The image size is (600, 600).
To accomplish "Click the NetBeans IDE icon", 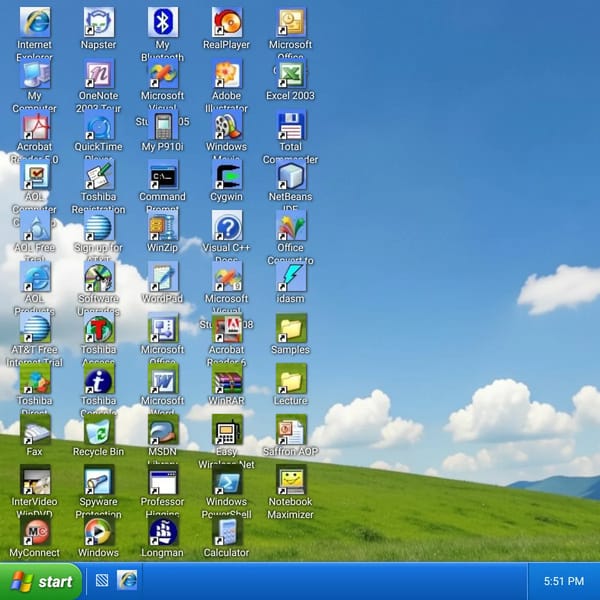I will tap(290, 175).
